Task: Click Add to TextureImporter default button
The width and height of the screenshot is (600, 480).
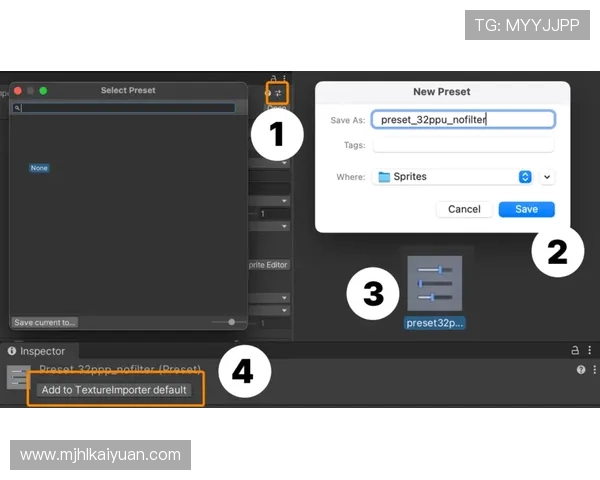Action: [x=114, y=390]
